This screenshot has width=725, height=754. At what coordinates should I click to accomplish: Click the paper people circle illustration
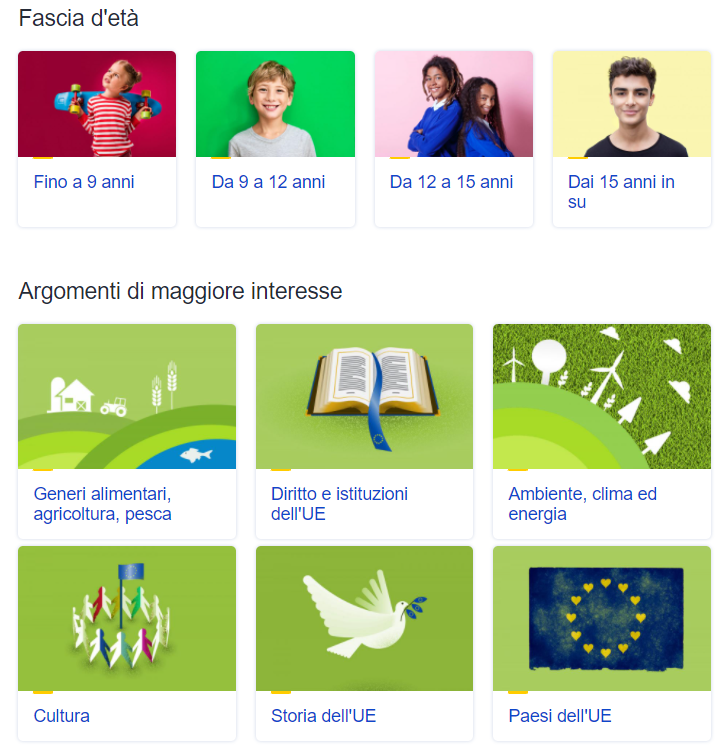127,618
